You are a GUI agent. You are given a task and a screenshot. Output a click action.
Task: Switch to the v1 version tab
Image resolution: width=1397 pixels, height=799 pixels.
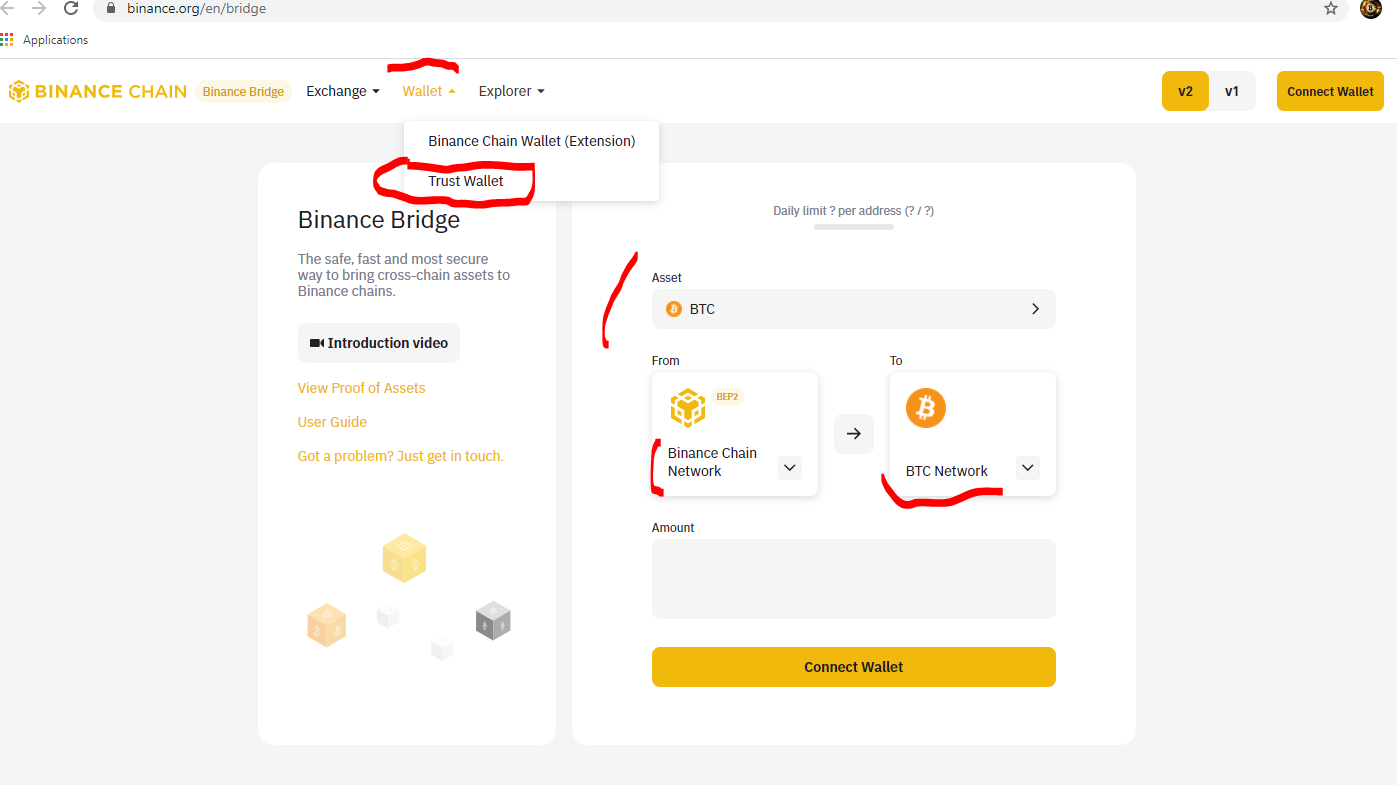(1232, 90)
